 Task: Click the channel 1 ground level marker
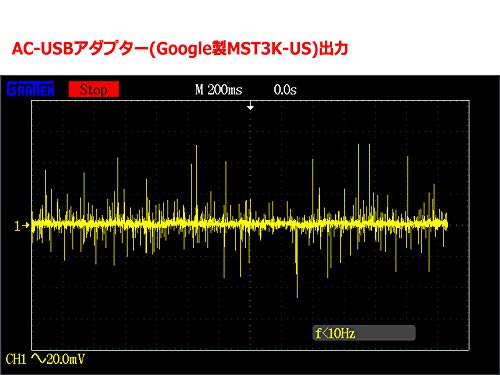(22, 226)
